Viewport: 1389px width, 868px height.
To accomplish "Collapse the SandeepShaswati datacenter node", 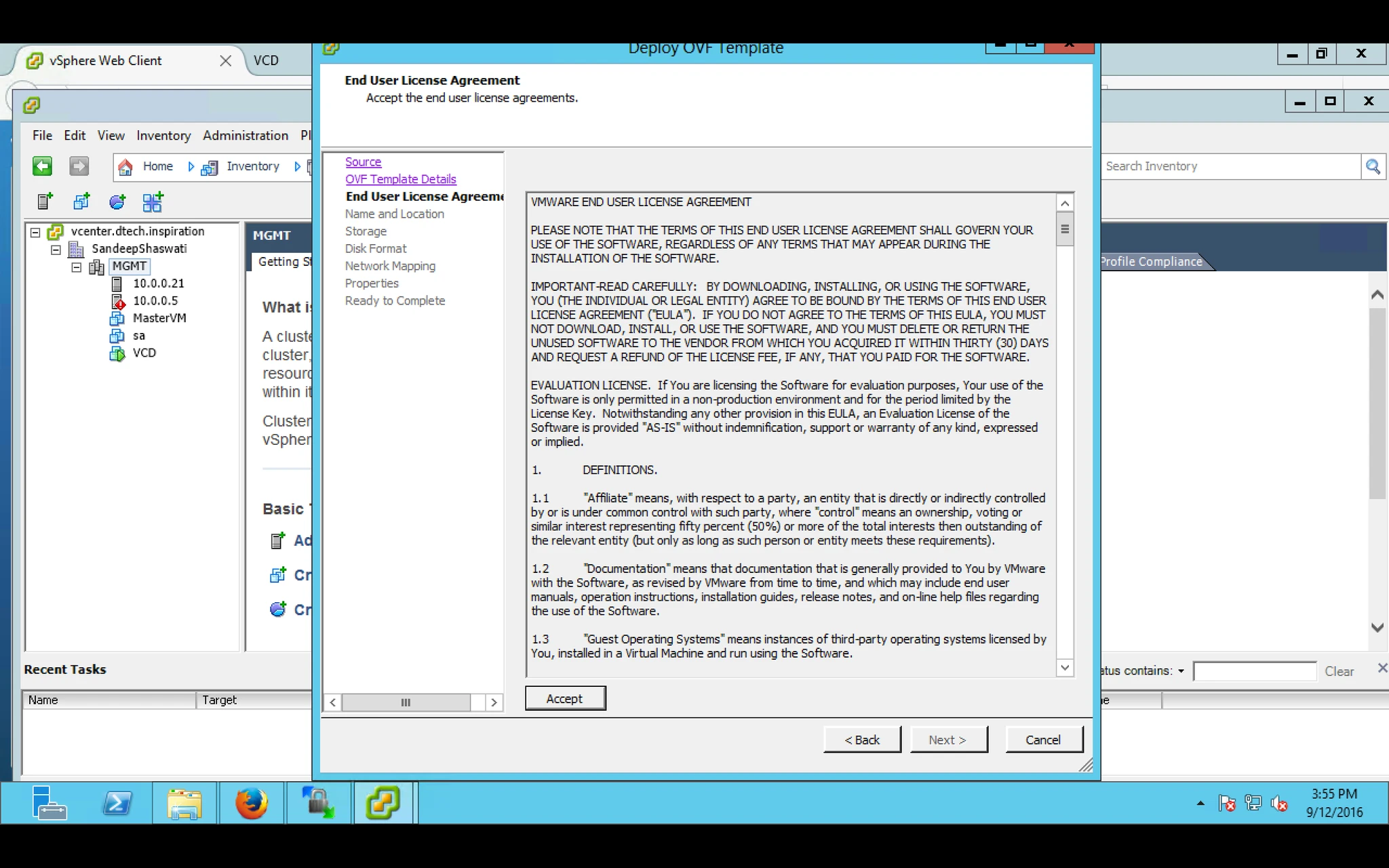I will 56,250.
